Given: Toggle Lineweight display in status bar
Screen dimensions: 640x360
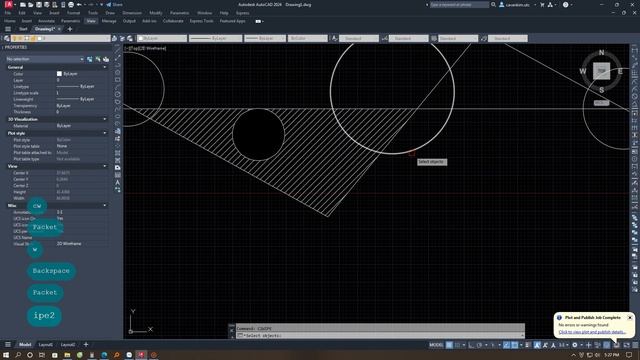Looking at the screenshot, I should click(x=528, y=345).
